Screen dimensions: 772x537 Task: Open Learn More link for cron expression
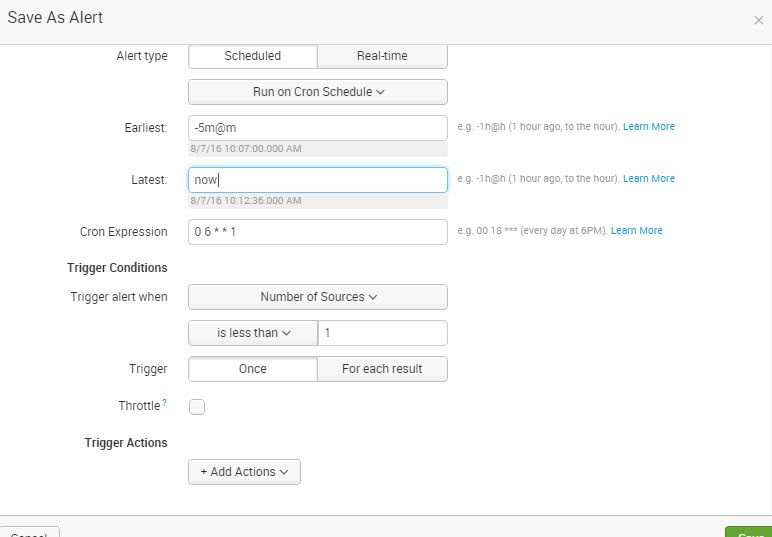point(636,231)
